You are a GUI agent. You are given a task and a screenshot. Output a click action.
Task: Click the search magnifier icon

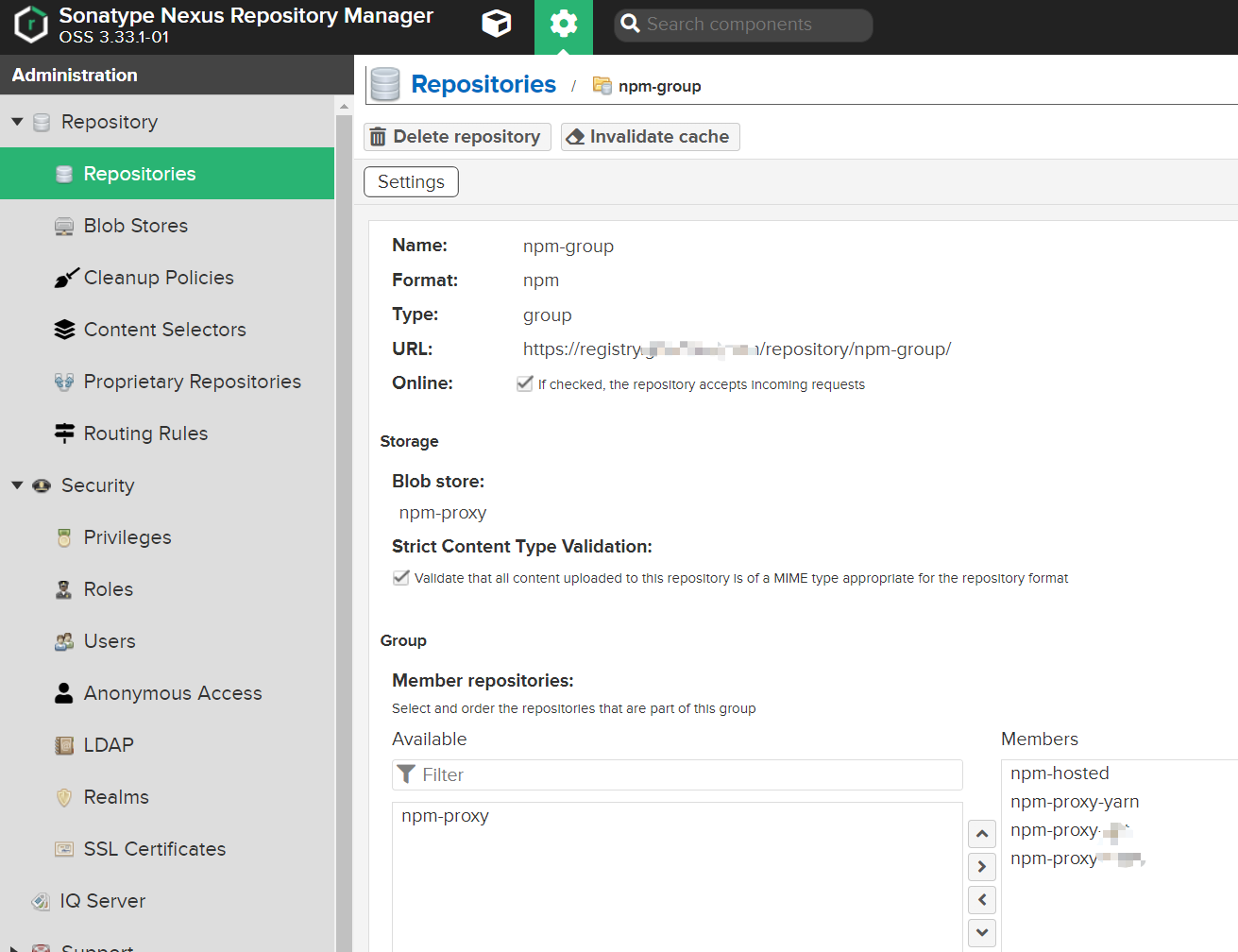631,24
